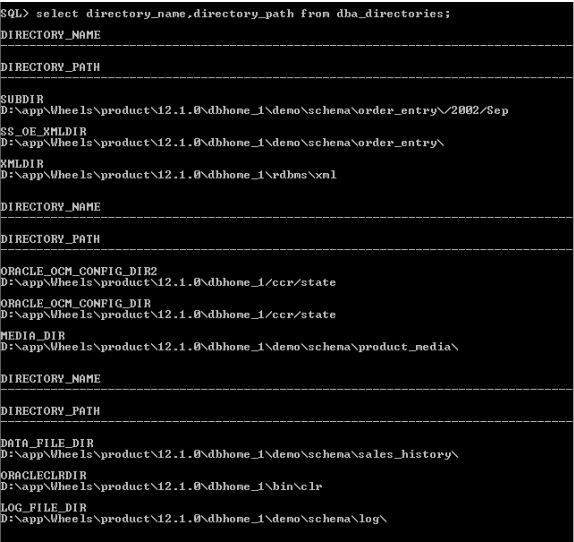Click the bin\clr path line

tap(161, 487)
